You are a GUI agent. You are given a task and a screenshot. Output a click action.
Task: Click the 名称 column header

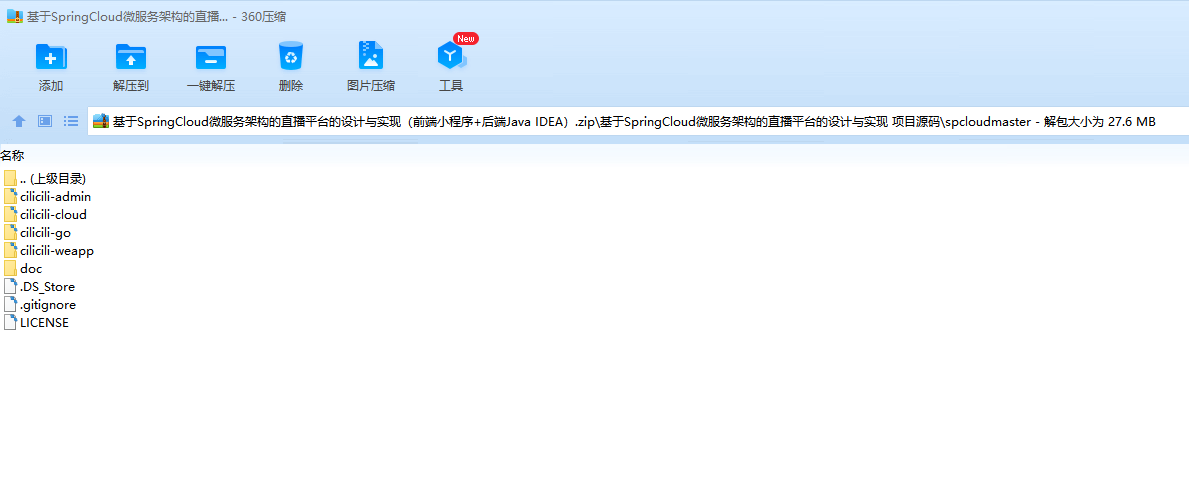click(x=12, y=156)
